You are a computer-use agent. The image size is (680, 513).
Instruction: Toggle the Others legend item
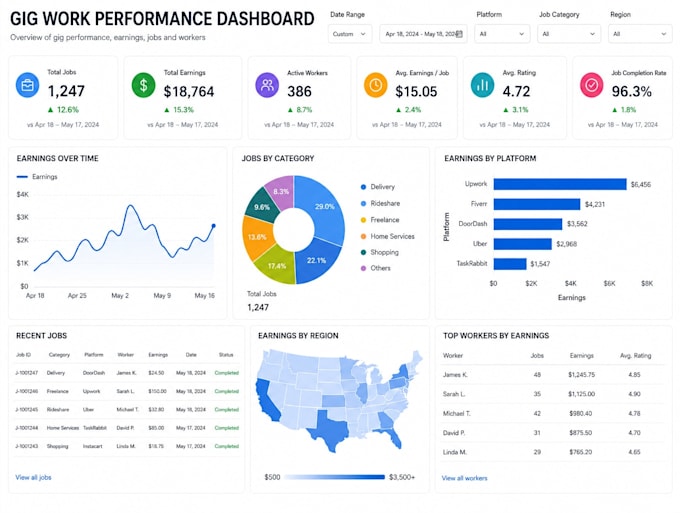tap(376, 268)
